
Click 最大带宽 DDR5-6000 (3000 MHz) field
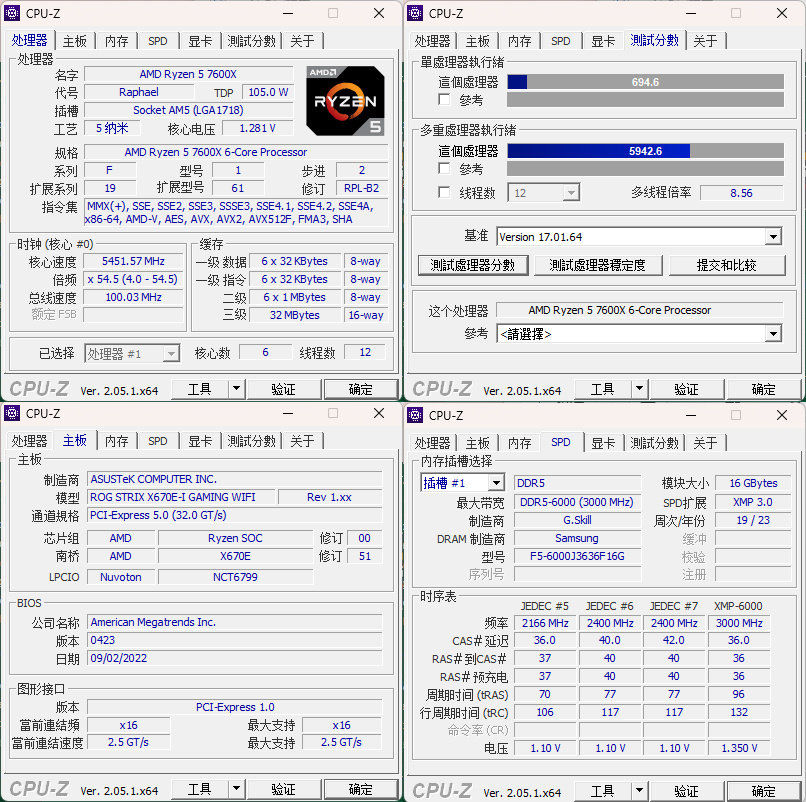577,502
